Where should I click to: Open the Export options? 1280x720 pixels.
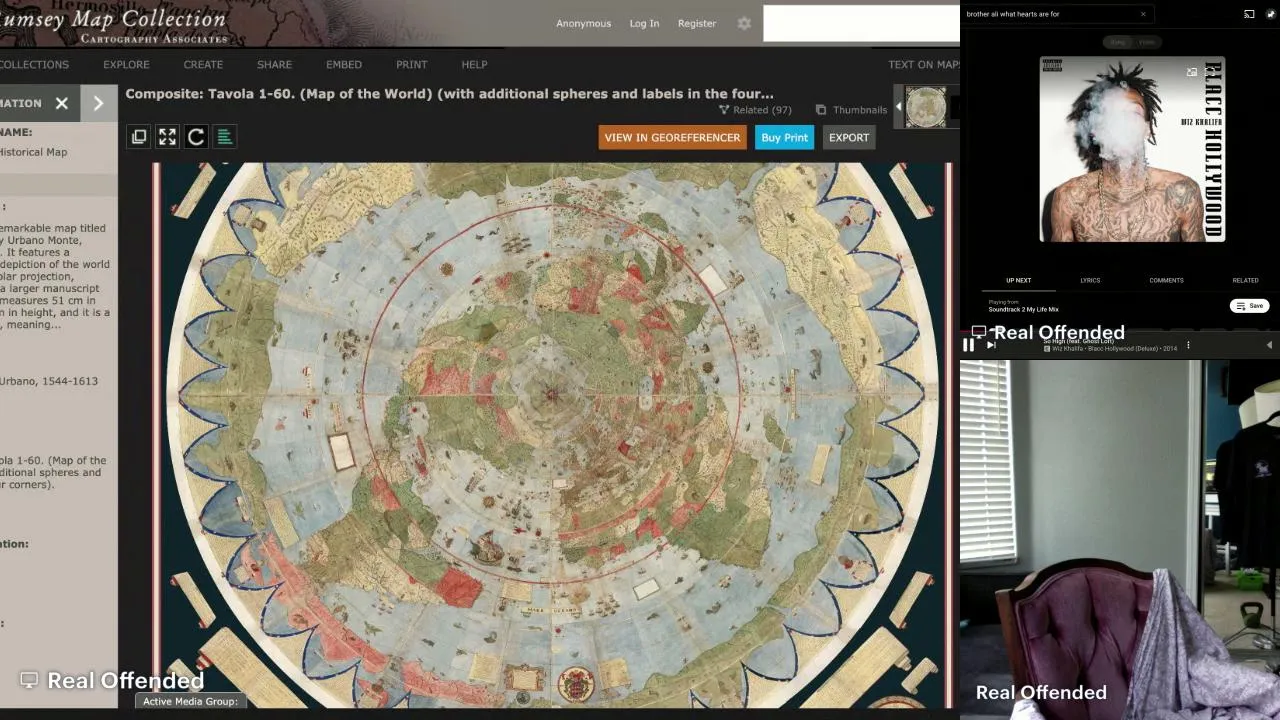[x=849, y=137]
